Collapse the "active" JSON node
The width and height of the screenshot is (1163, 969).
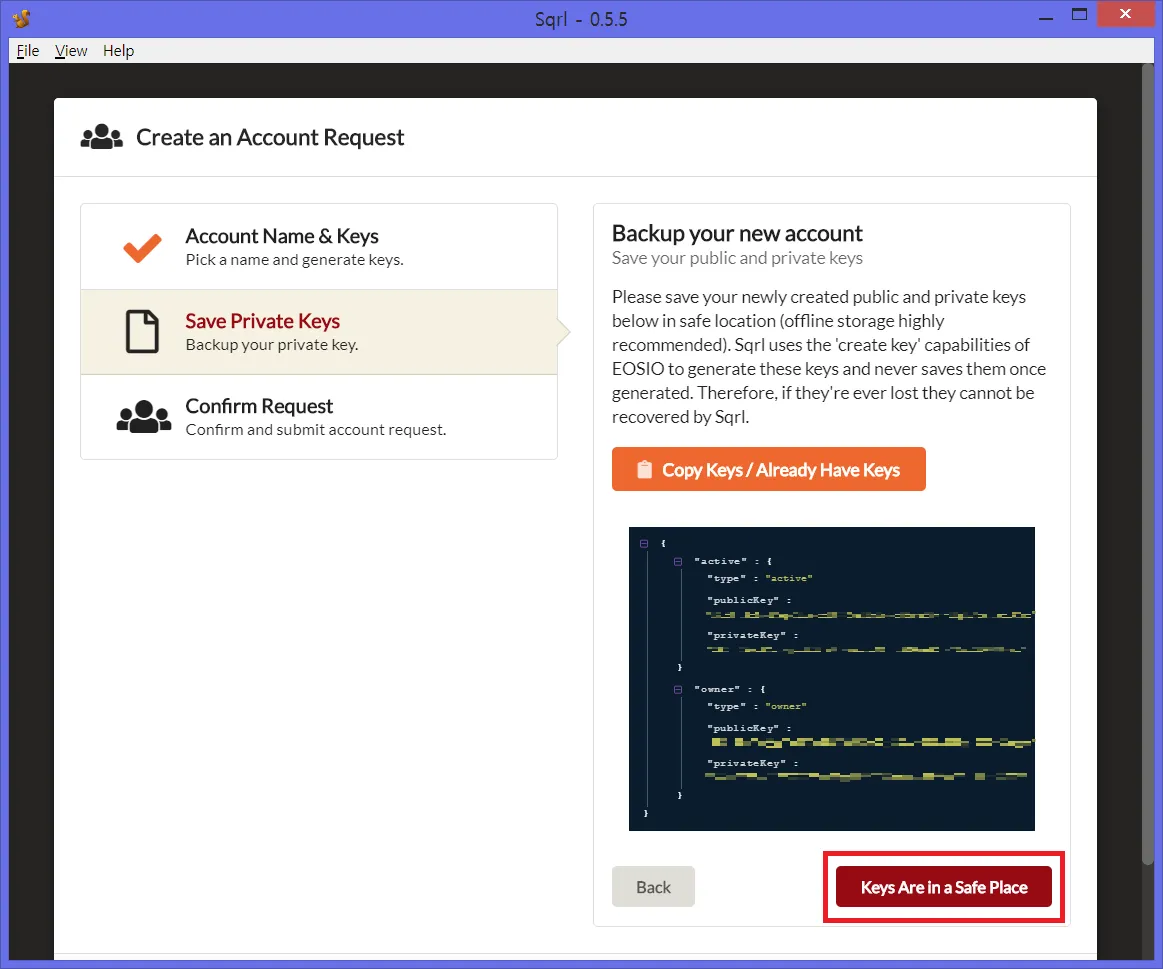[678, 562]
